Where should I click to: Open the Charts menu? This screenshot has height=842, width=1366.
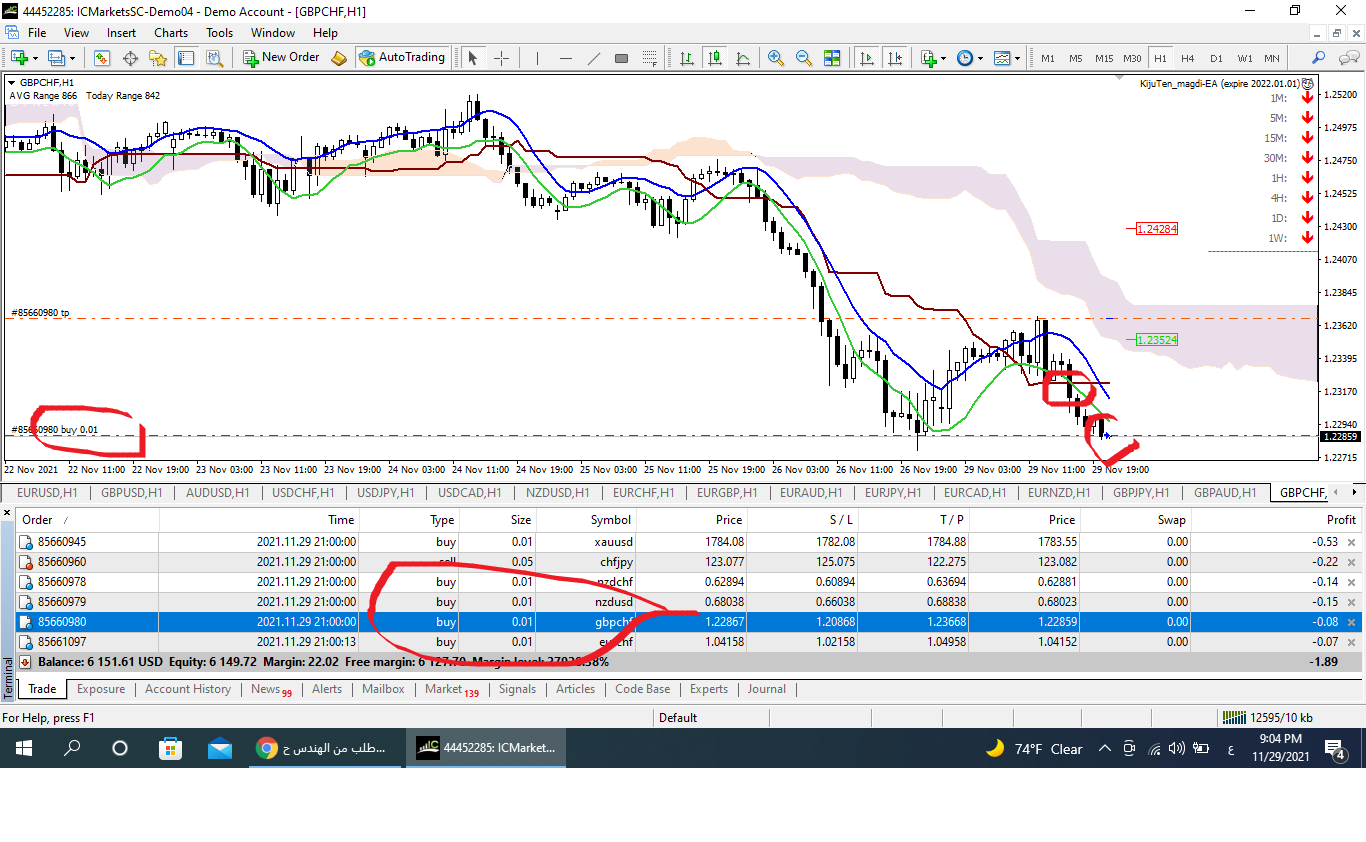click(171, 33)
